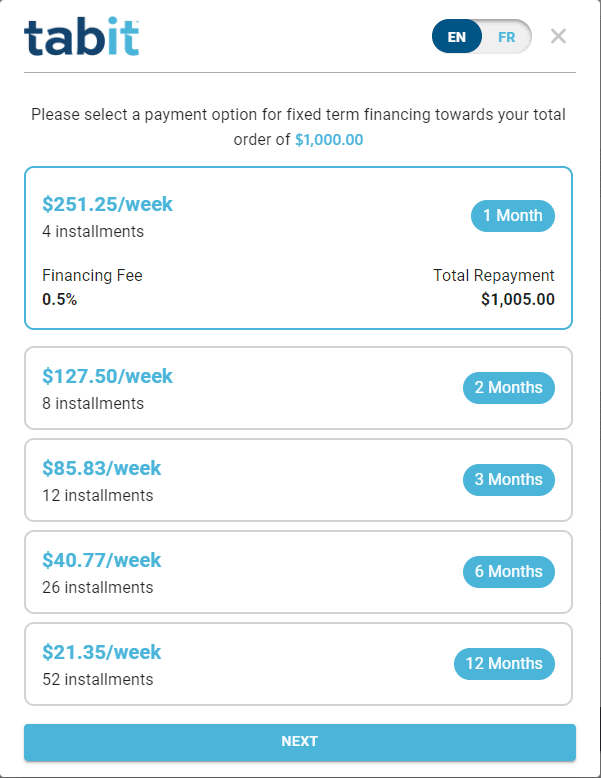Click the 12 Months badge

[x=503, y=664]
